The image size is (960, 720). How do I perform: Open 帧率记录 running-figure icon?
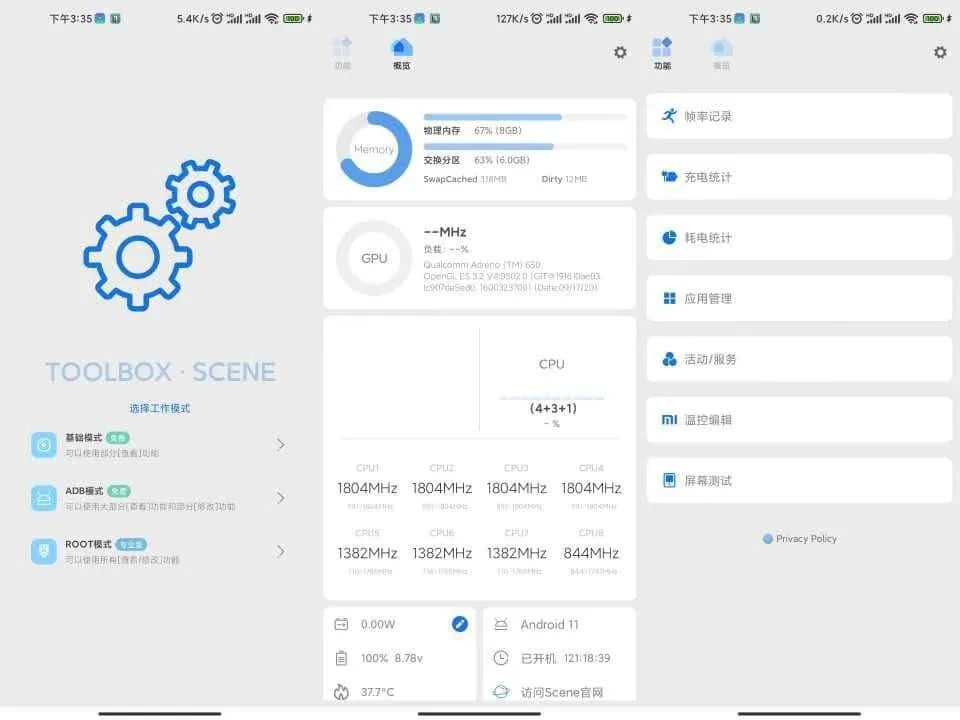coord(669,116)
